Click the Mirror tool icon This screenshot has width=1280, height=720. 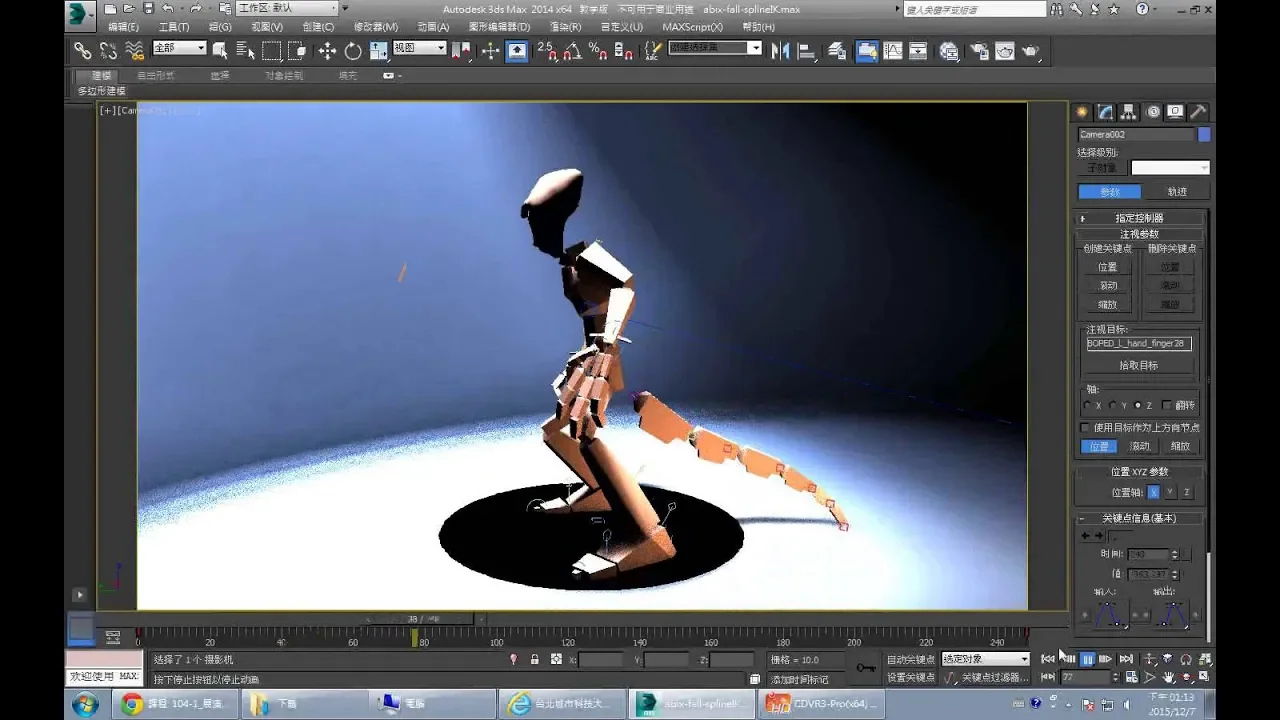[780, 51]
